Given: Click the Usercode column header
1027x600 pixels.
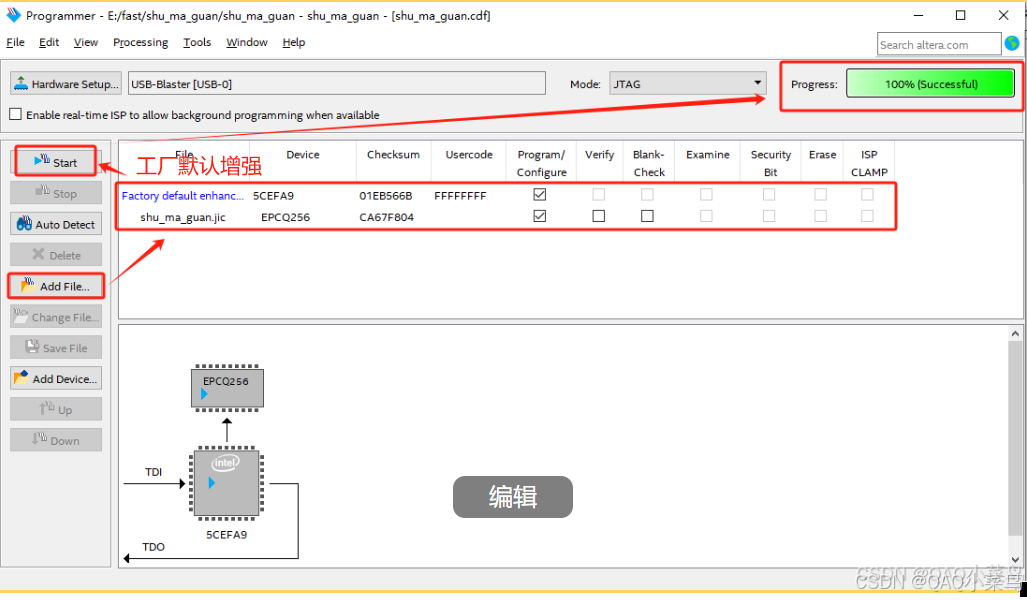Looking at the screenshot, I should [469, 155].
